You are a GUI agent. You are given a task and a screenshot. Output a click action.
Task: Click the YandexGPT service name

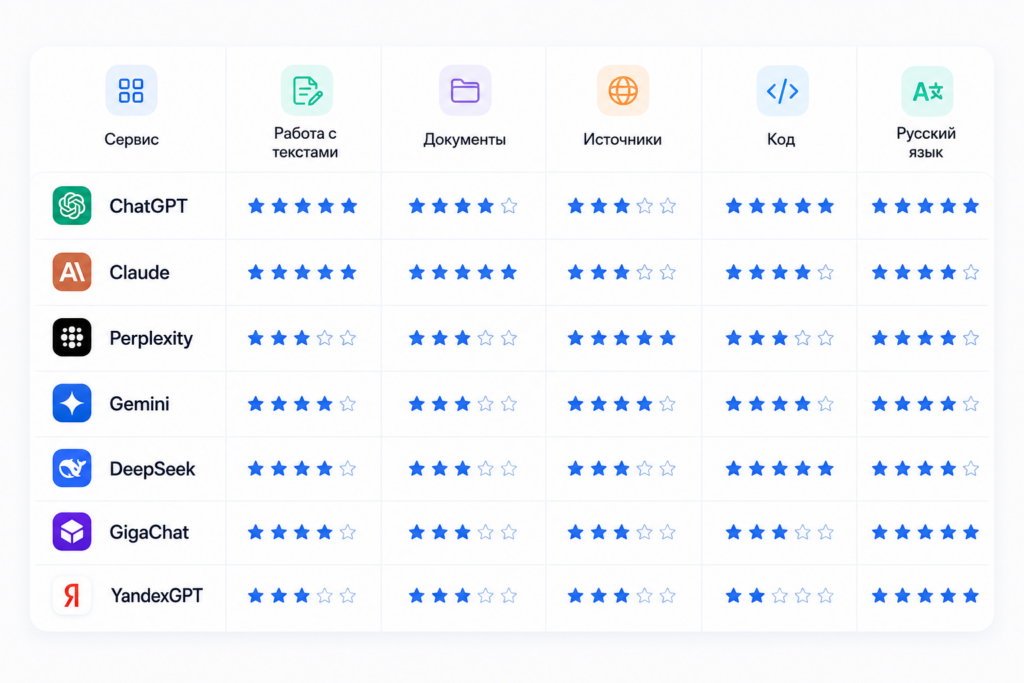click(x=157, y=596)
